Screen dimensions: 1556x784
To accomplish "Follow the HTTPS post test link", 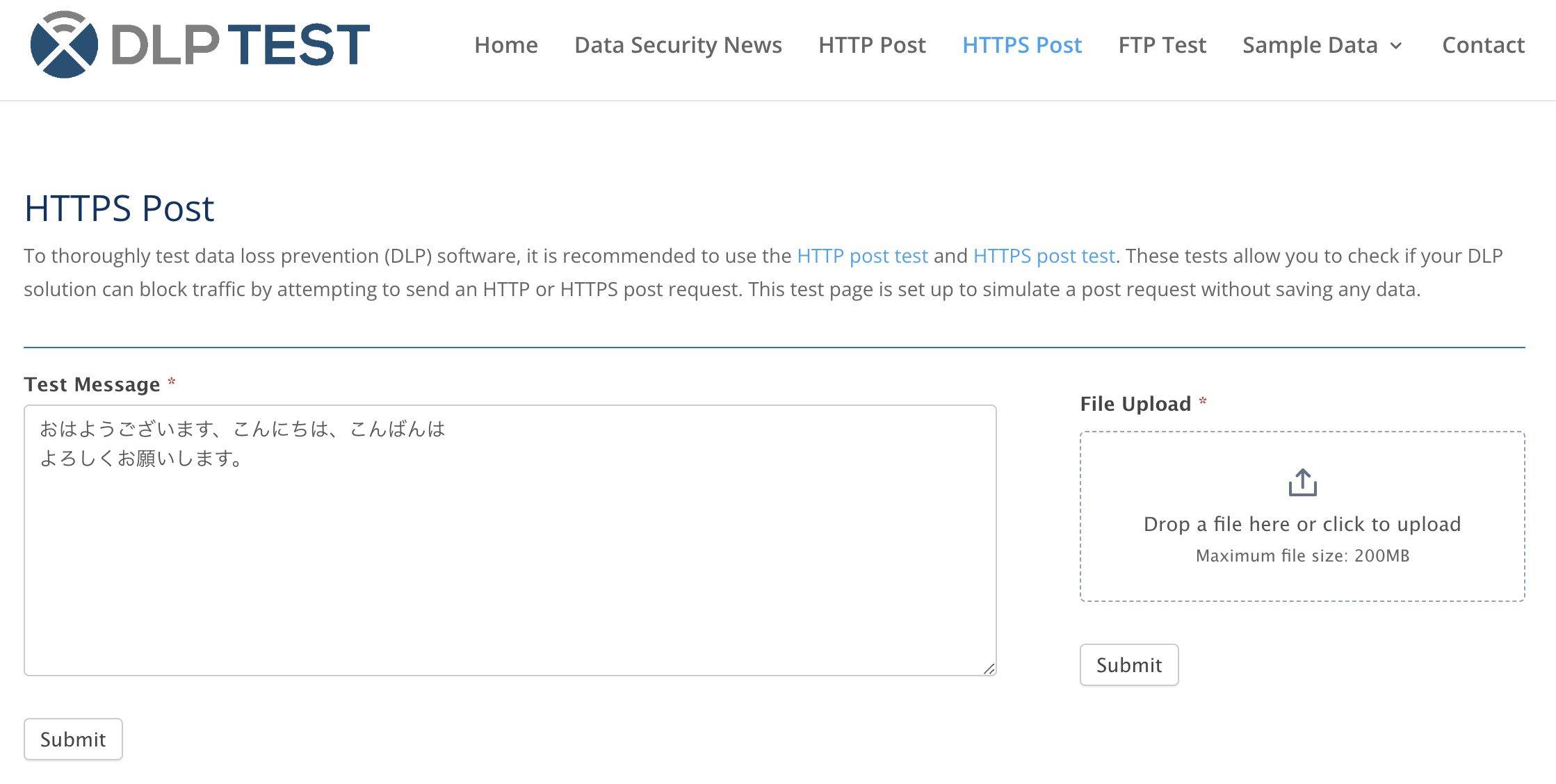I will coord(1044,256).
